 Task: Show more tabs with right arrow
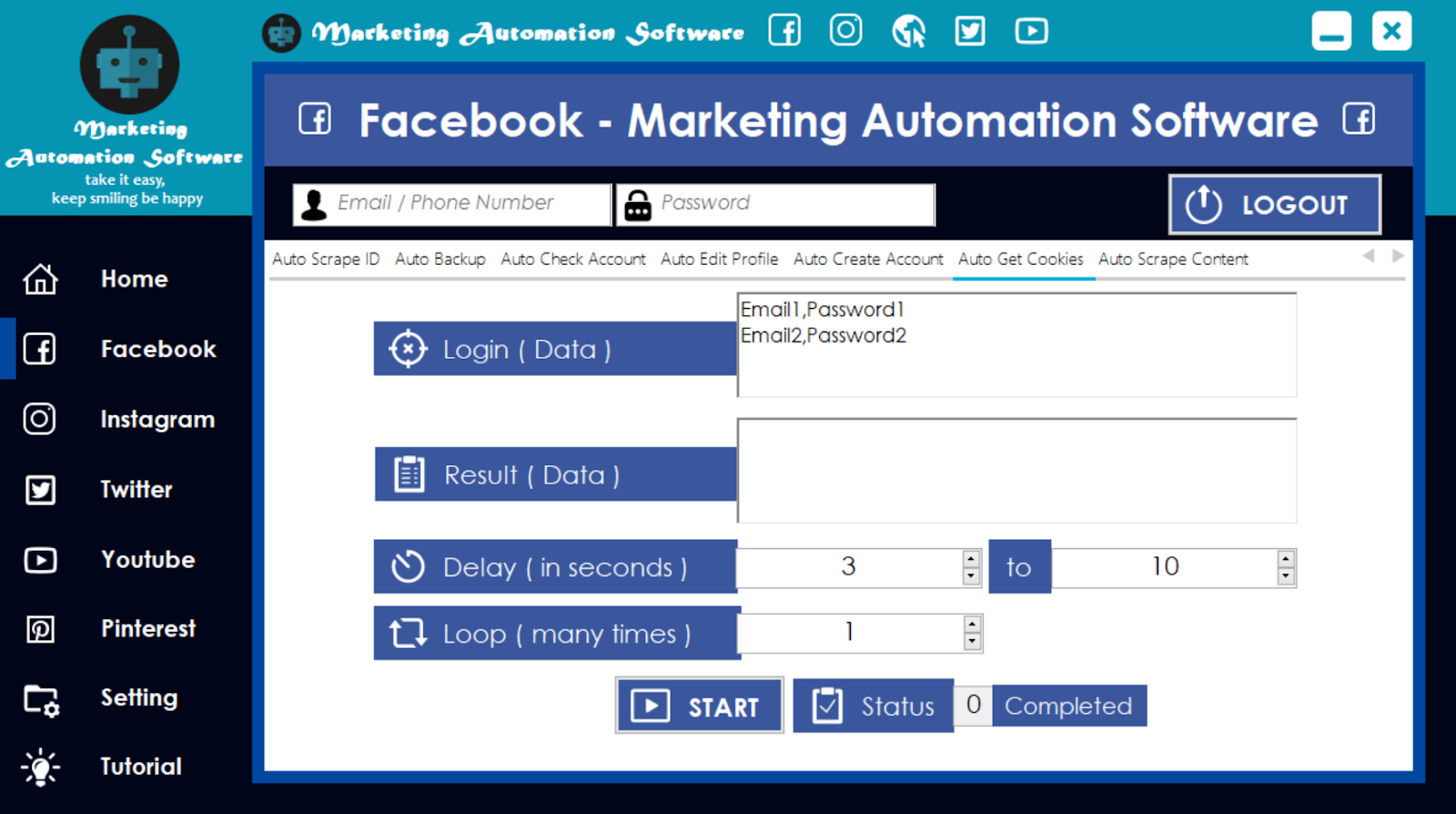[x=1398, y=256]
